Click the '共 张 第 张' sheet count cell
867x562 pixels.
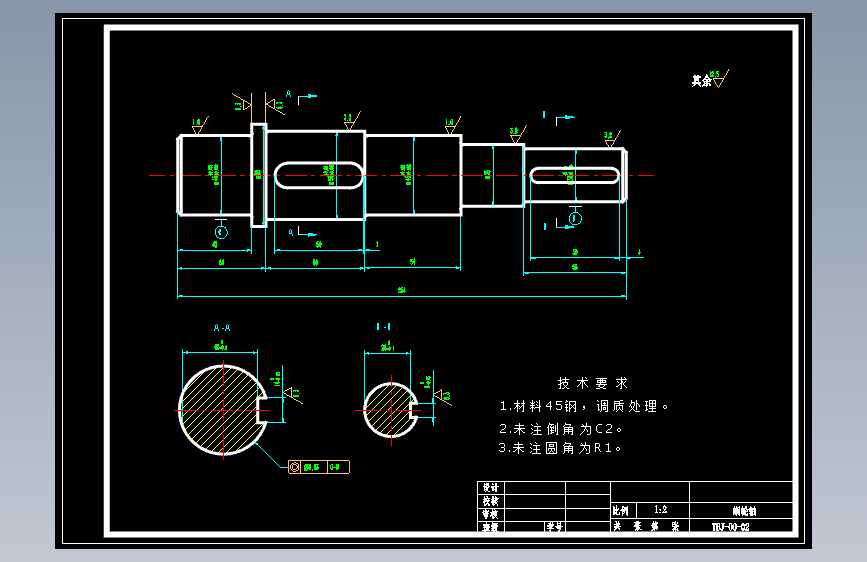point(650,526)
